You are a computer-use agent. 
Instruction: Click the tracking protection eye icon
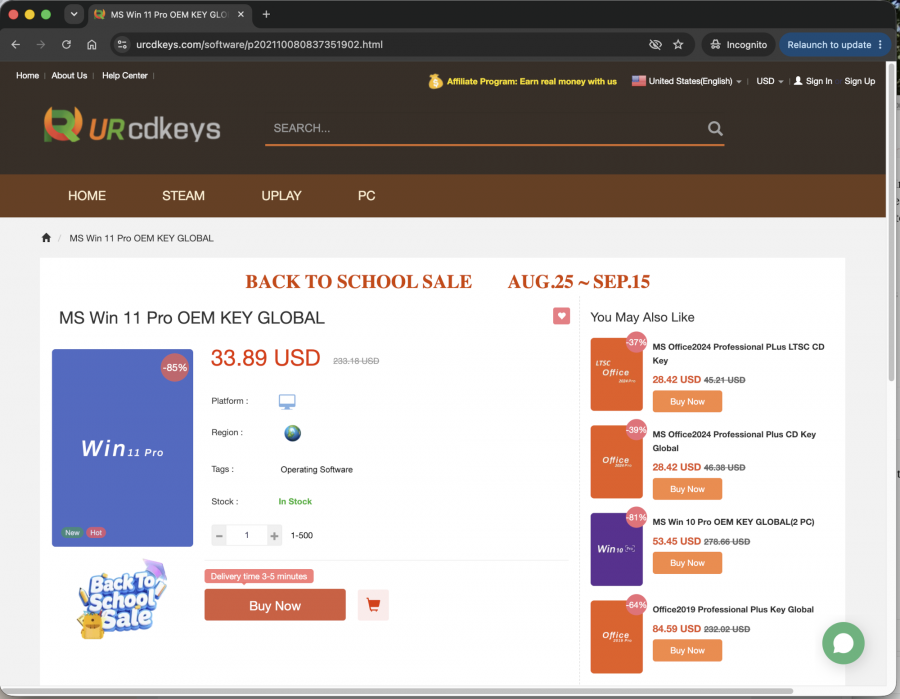[655, 45]
